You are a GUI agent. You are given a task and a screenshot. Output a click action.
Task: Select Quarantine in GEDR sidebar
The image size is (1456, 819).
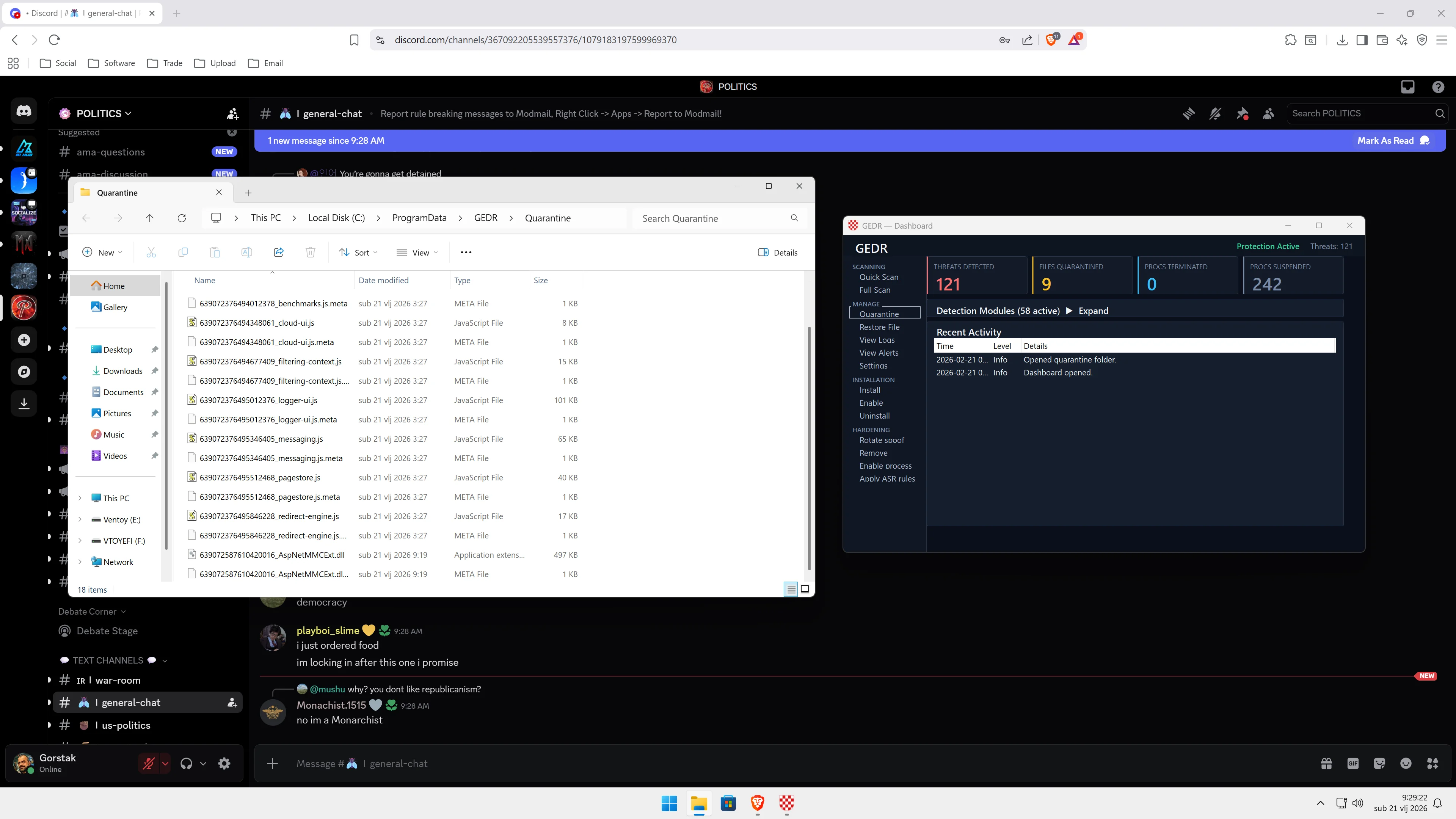(879, 314)
